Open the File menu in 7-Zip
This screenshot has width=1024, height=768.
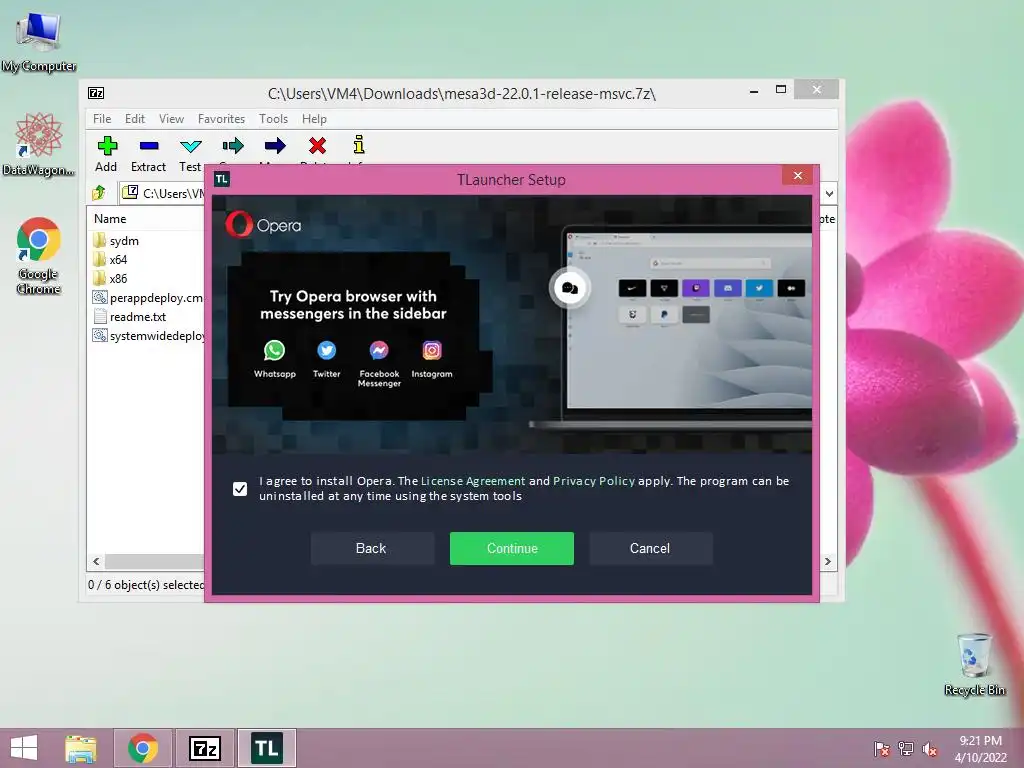point(102,119)
